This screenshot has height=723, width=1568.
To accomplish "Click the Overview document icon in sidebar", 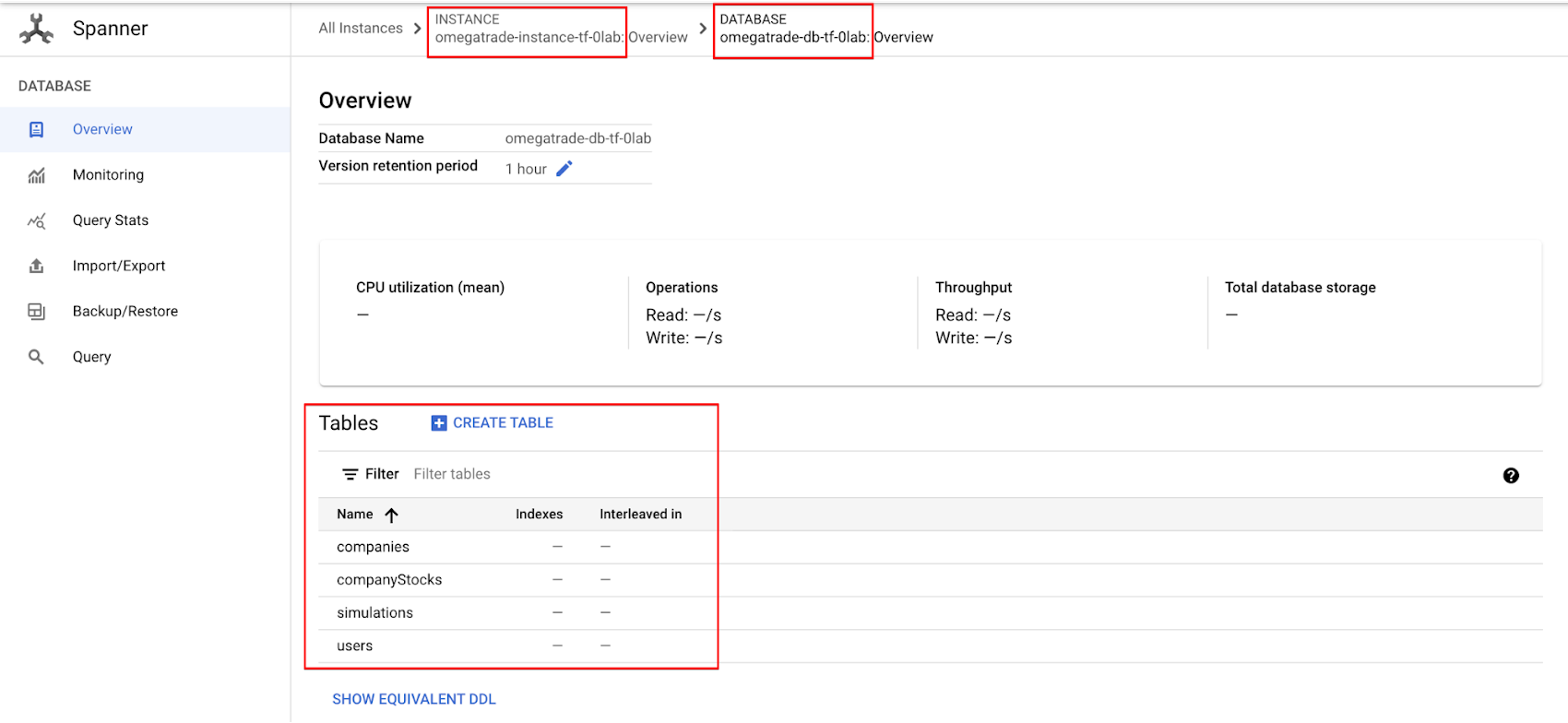I will pos(36,130).
